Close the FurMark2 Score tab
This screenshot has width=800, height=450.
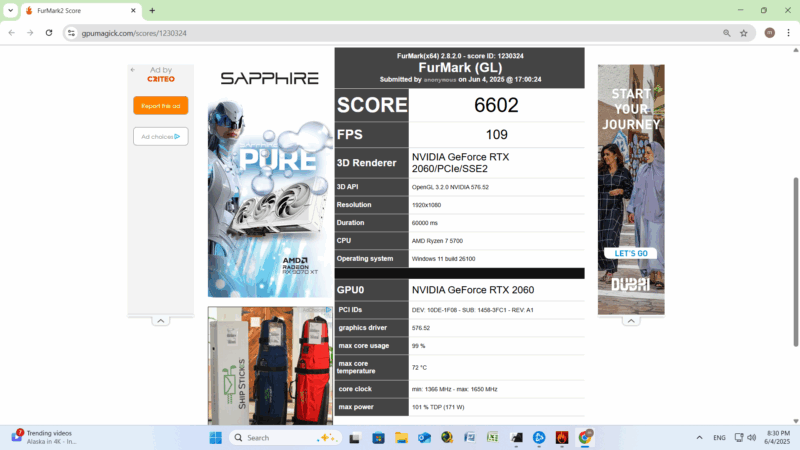click(x=133, y=10)
